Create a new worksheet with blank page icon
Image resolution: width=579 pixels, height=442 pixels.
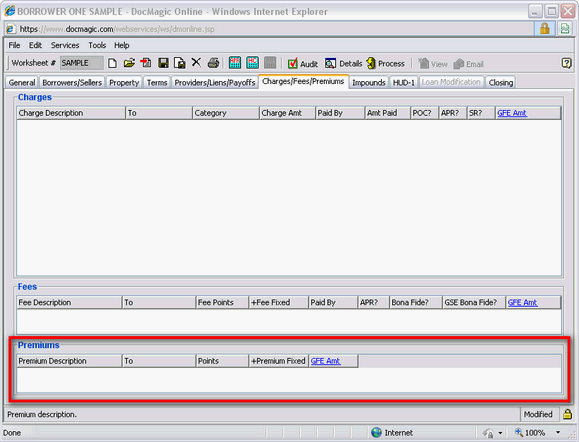point(112,63)
